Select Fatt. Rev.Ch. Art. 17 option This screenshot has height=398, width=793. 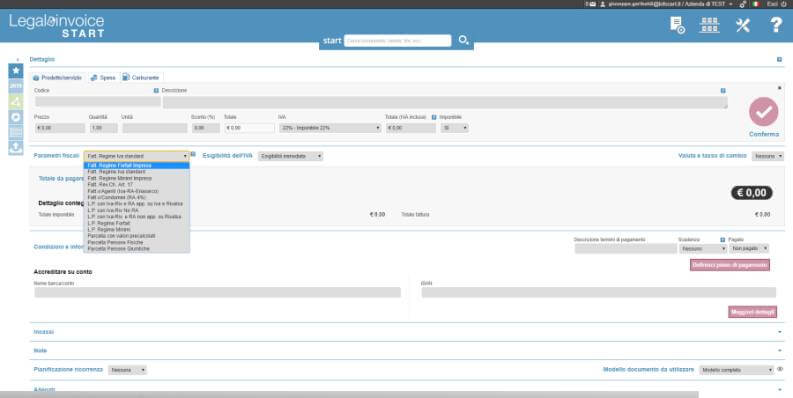click(x=137, y=185)
